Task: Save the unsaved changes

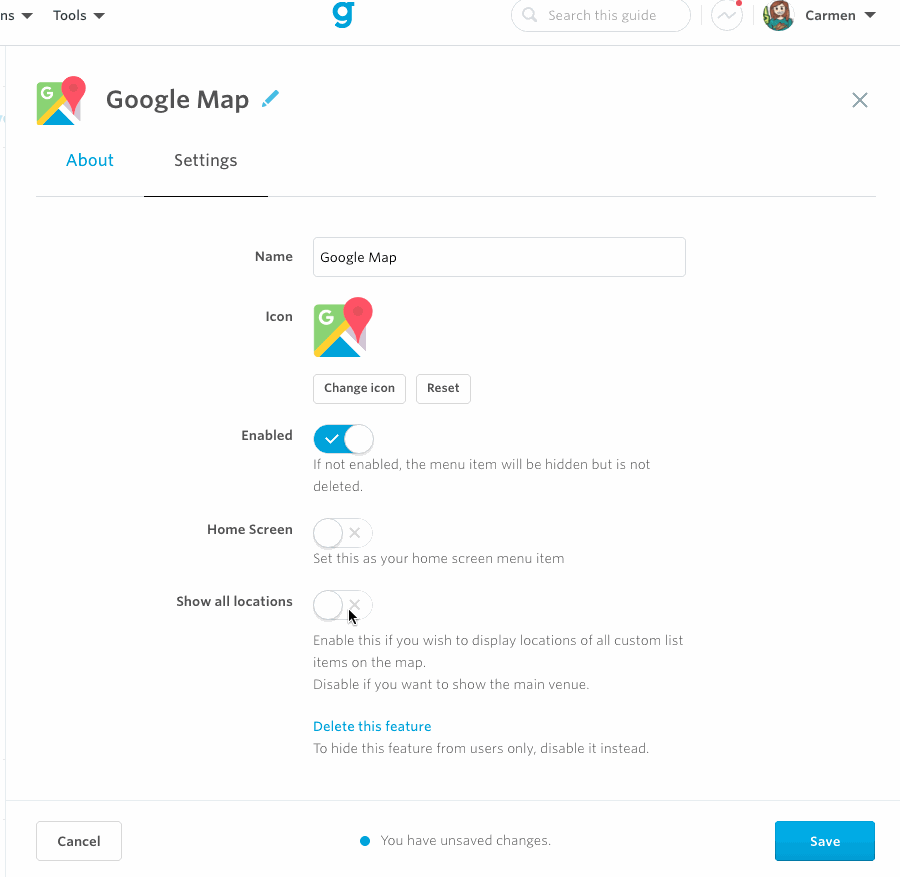Action: tap(825, 841)
